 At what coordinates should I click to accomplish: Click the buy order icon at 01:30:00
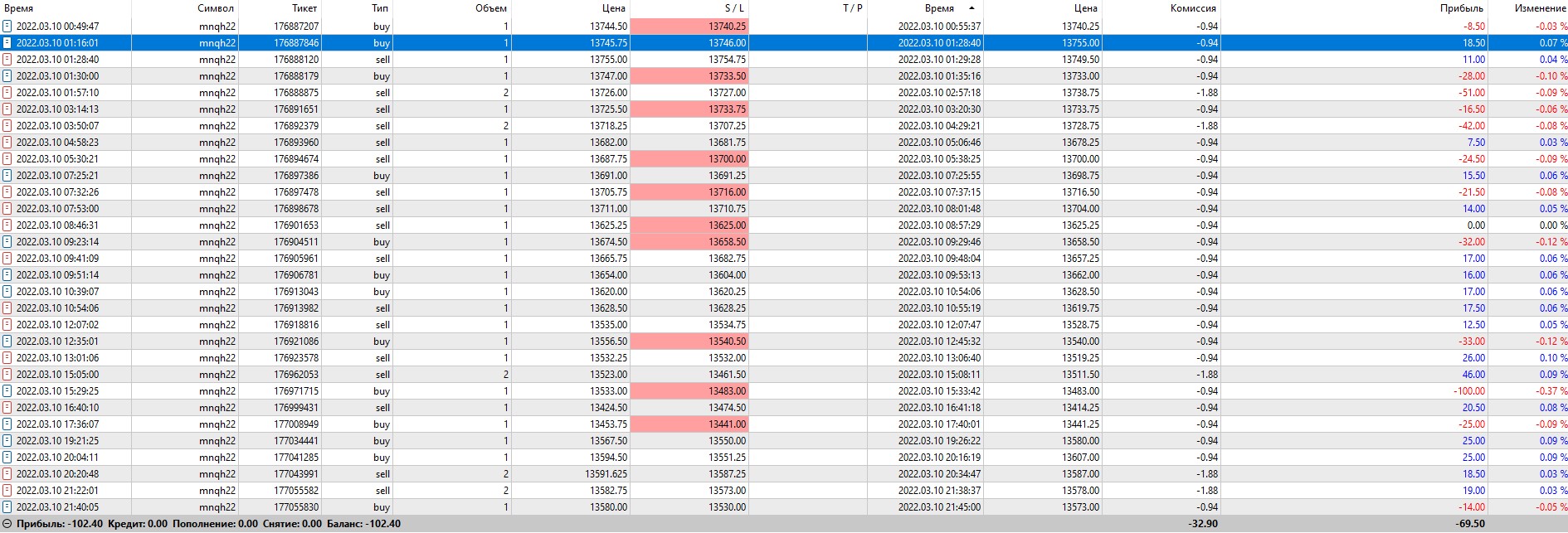(x=7, y=76)
